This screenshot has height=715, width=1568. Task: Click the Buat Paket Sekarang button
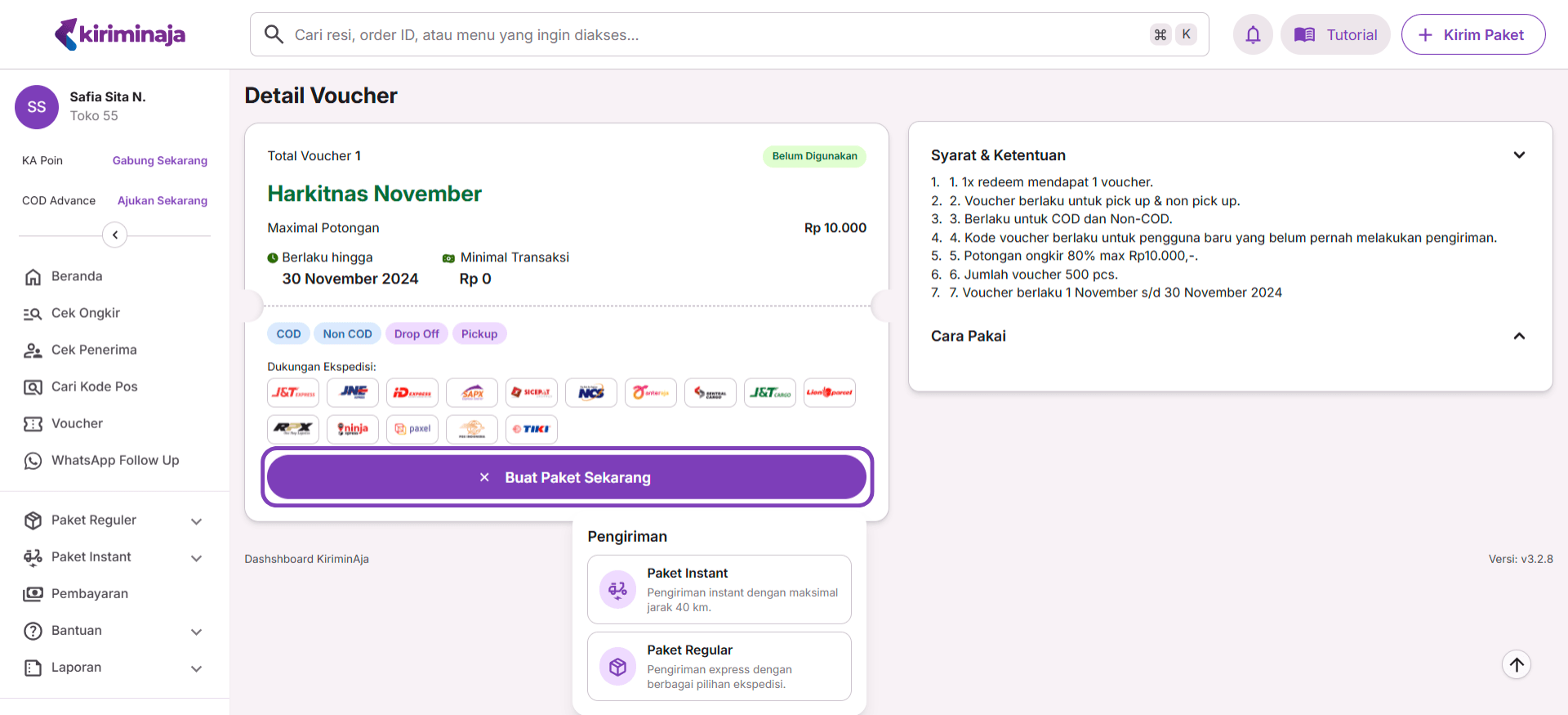[x=567, y=477]
